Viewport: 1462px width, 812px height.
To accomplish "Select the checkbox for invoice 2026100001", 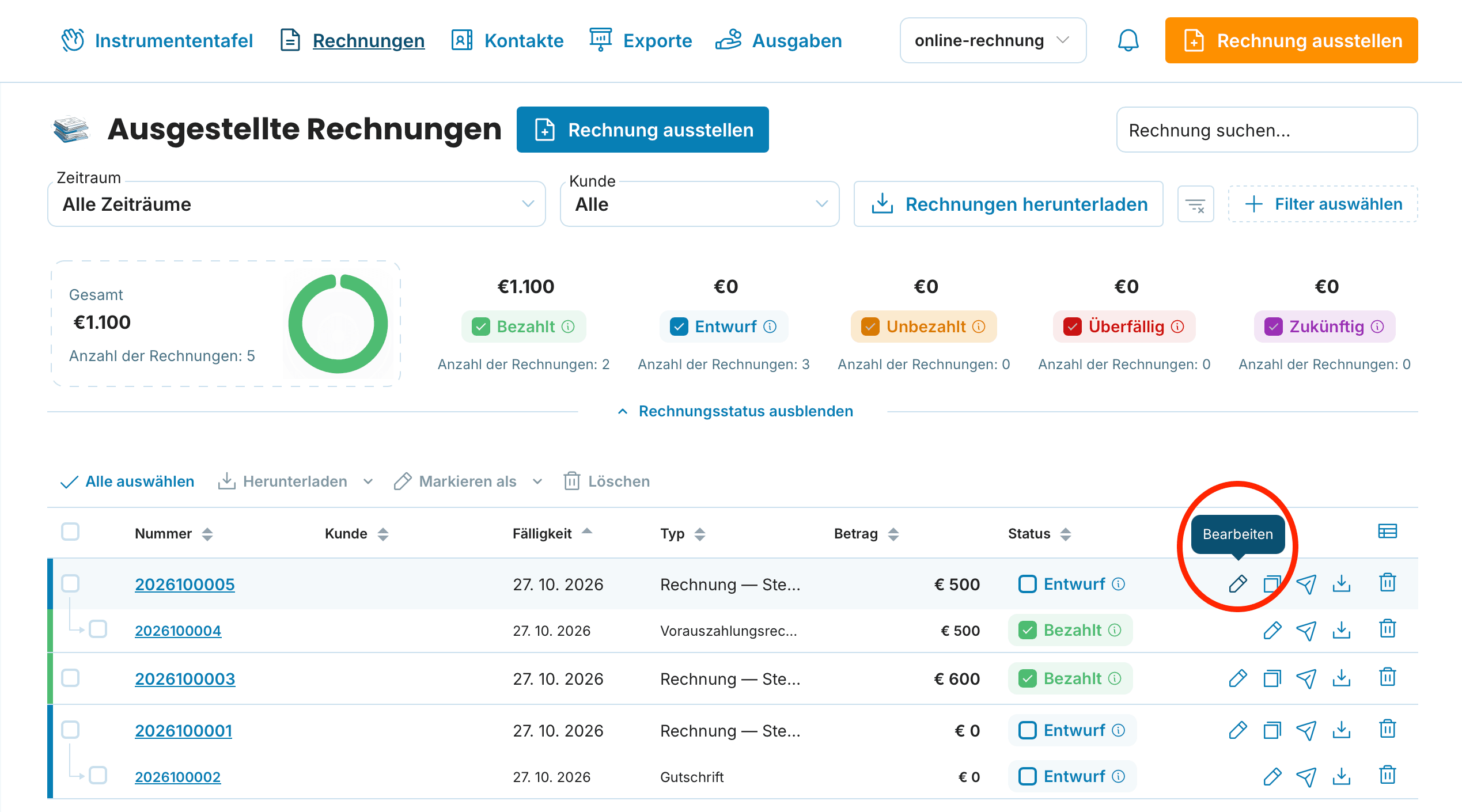I will (x=70, y=730).
